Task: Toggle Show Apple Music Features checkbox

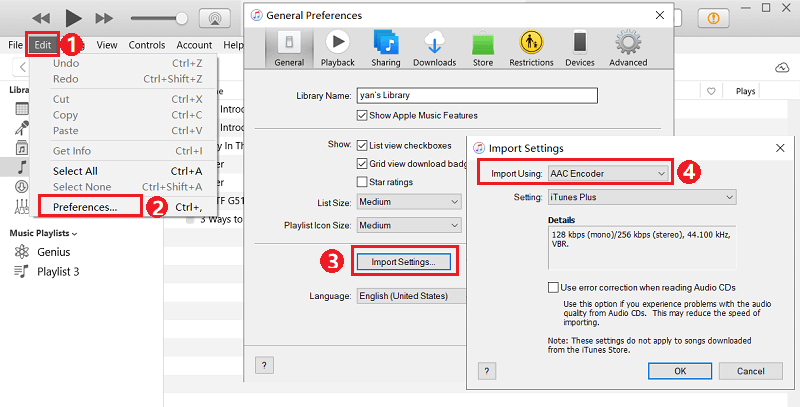Action: [362, 116]
